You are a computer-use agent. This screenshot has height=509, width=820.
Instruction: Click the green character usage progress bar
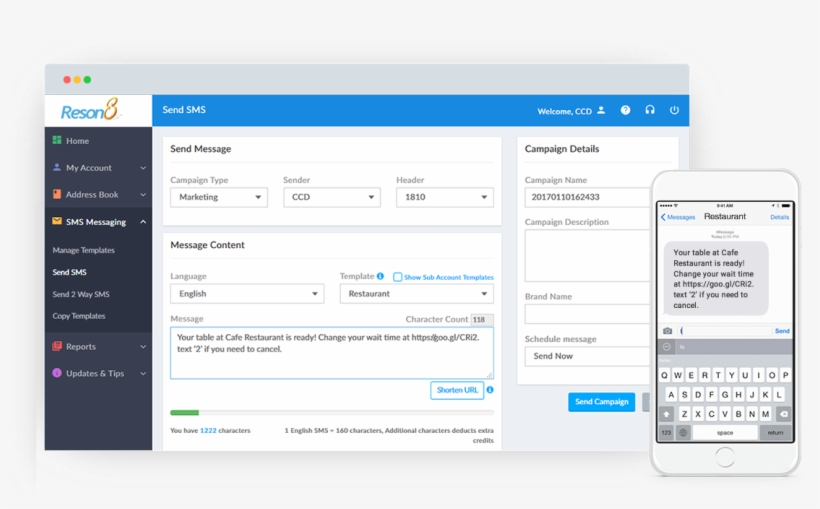click(x=185, y=413)
